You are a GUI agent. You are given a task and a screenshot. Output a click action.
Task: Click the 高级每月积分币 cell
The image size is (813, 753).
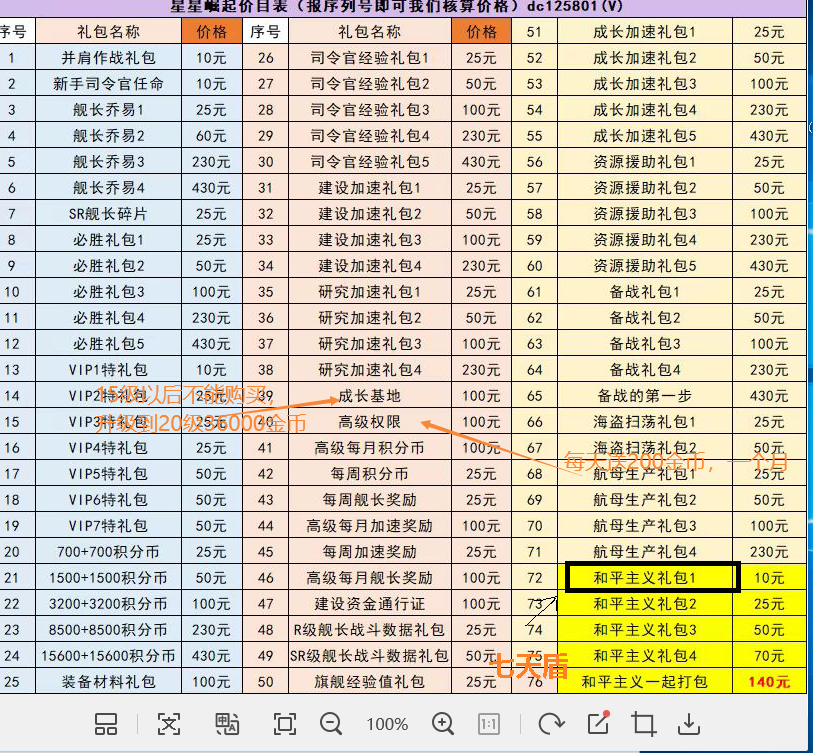370,448
